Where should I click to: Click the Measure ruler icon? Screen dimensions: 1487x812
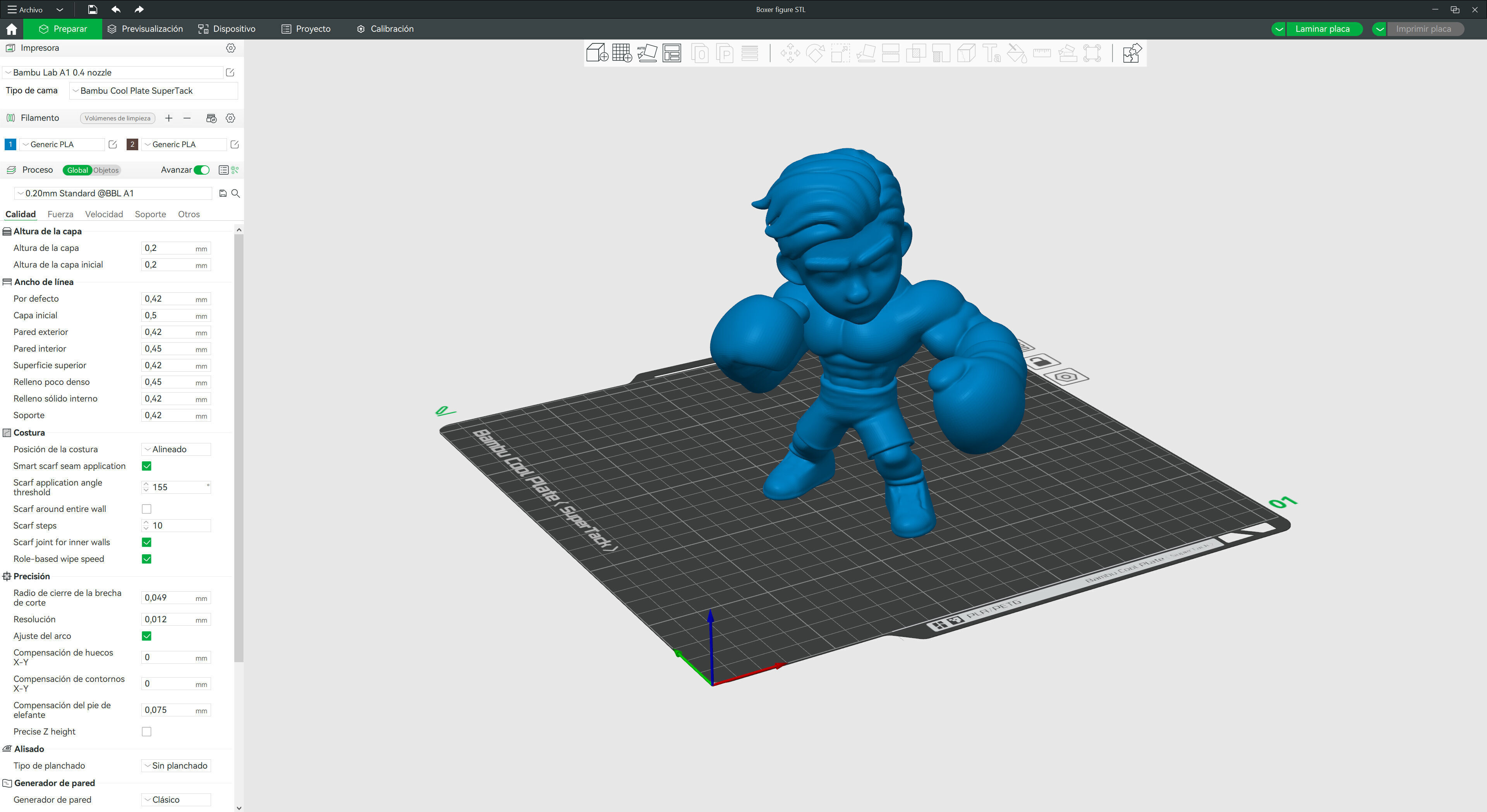pyautogui.click(x=1042, y=54)
